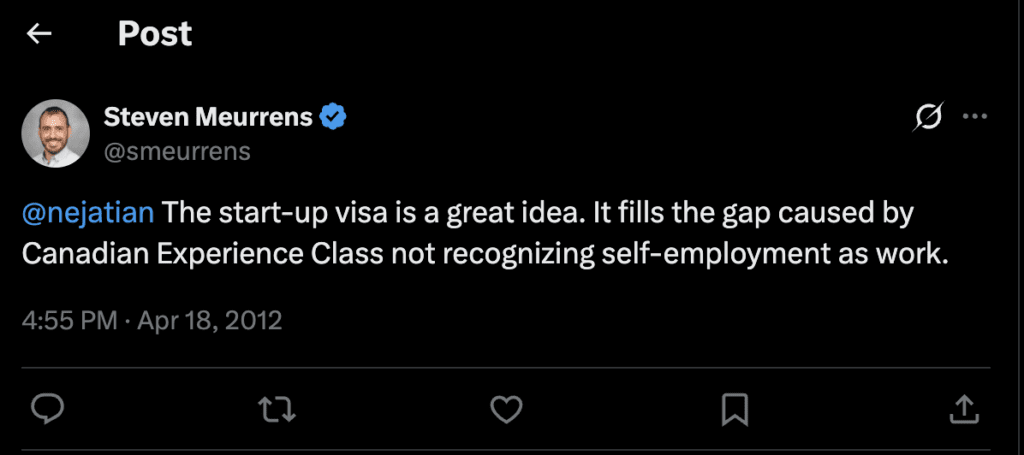Open Grok explain icon on post
Viewport: 1024px width, 455px height.
927,118
